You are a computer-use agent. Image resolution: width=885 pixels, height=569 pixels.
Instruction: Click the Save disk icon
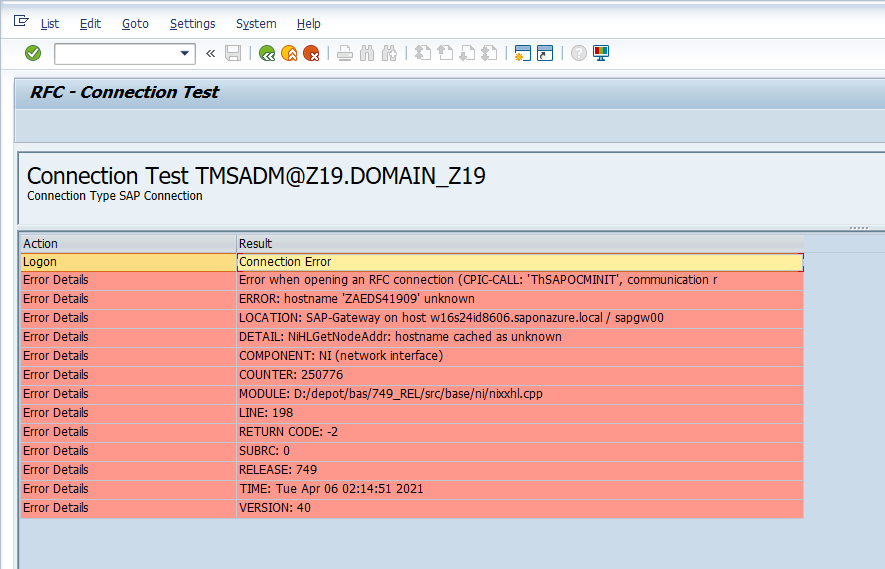pyautogui.click(x=233, y=53)
